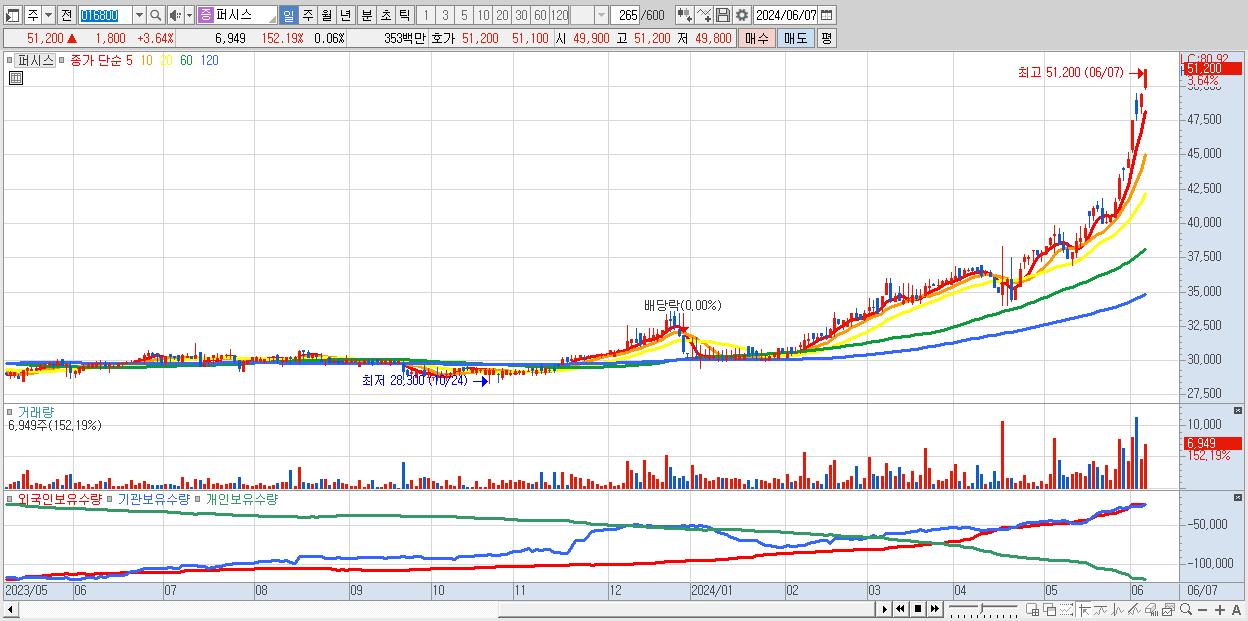Screen dimensions: 1248x621
Task: Click the add indicator icon with plus
Action: pos(703,15)
